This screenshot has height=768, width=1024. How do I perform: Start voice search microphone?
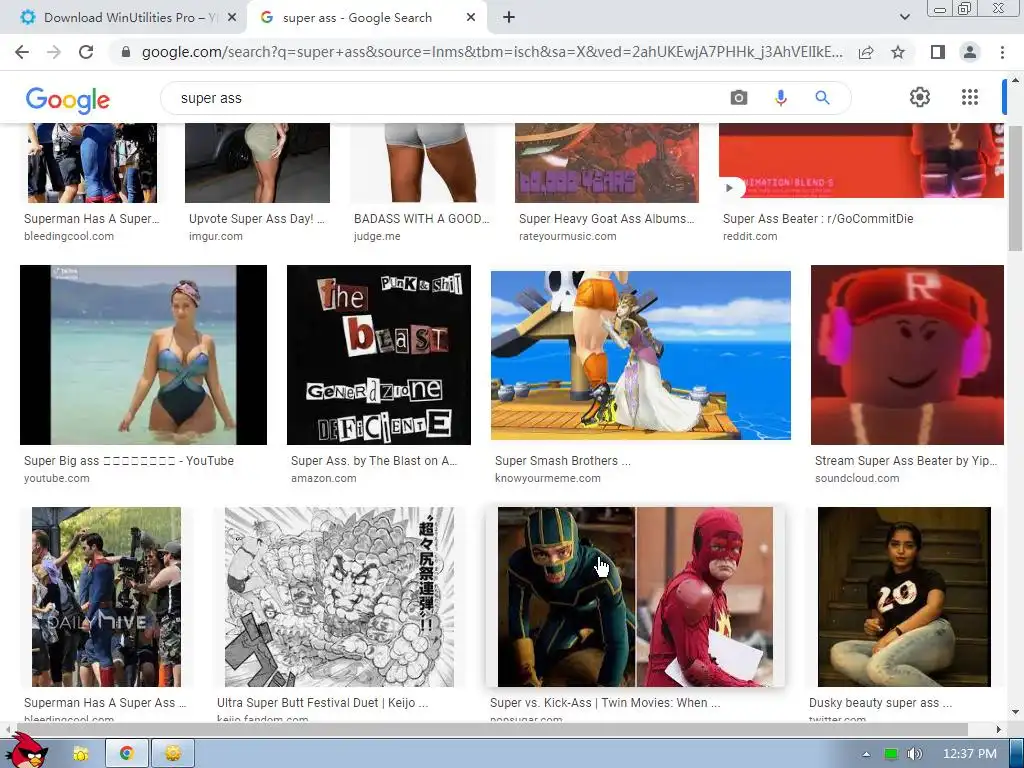point(780,98)
